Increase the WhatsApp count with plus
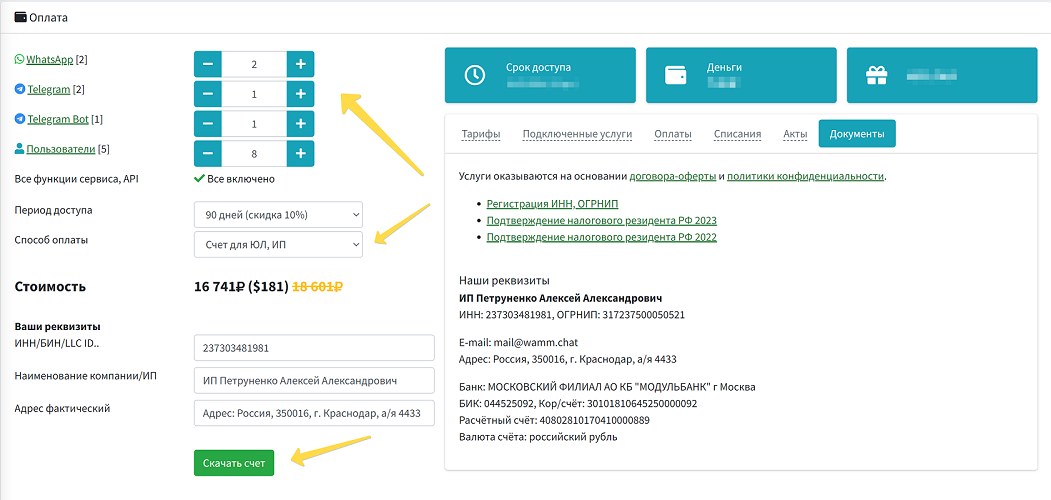 coord(300,64)
